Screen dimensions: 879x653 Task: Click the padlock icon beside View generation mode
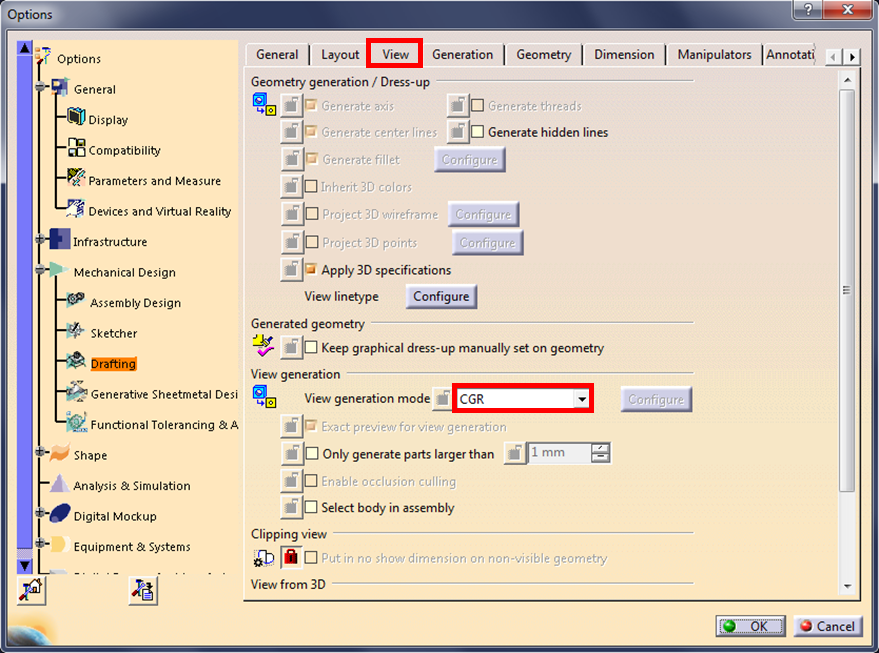click(x=441, y=398)
